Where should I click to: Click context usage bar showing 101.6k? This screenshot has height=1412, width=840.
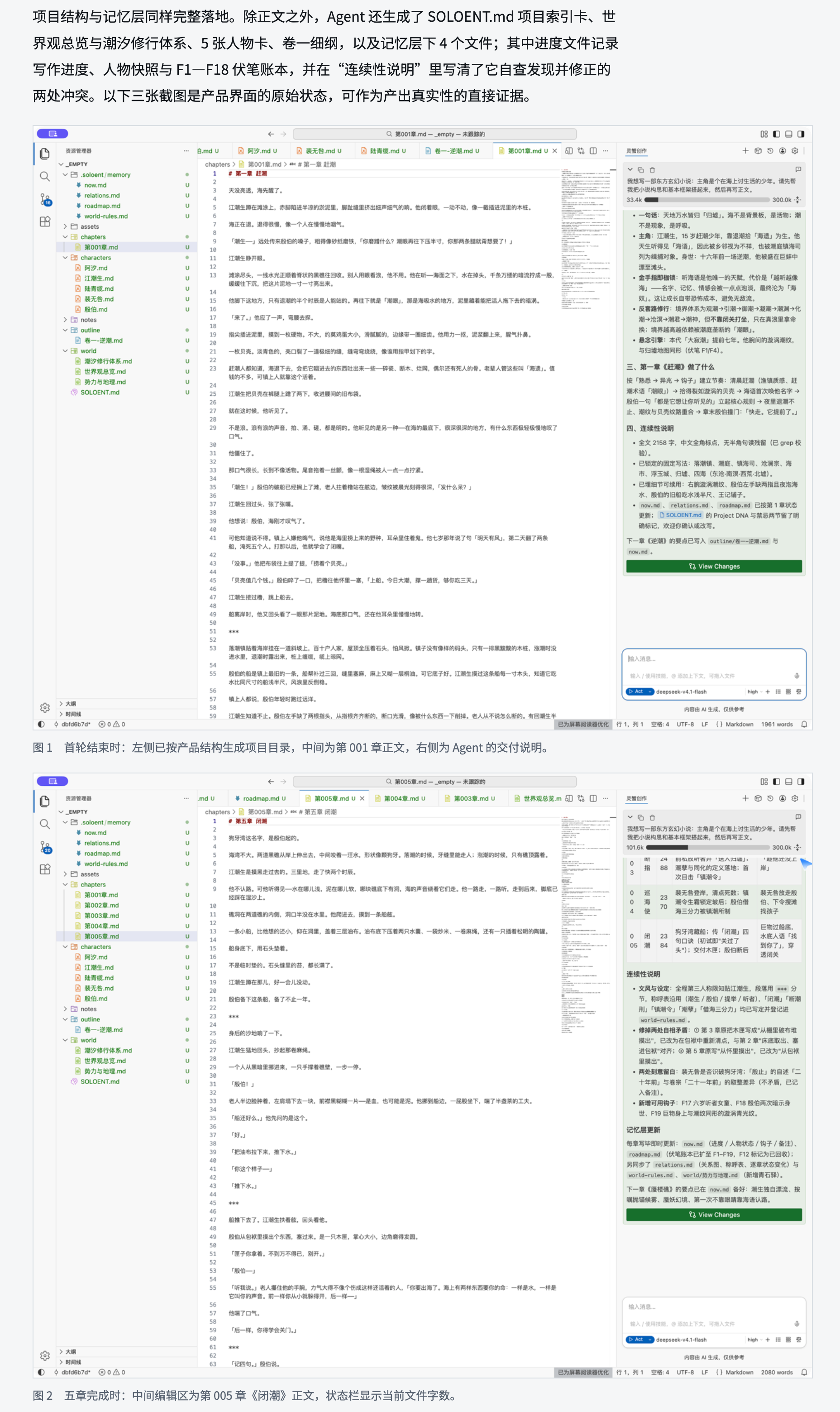(709, 848)
